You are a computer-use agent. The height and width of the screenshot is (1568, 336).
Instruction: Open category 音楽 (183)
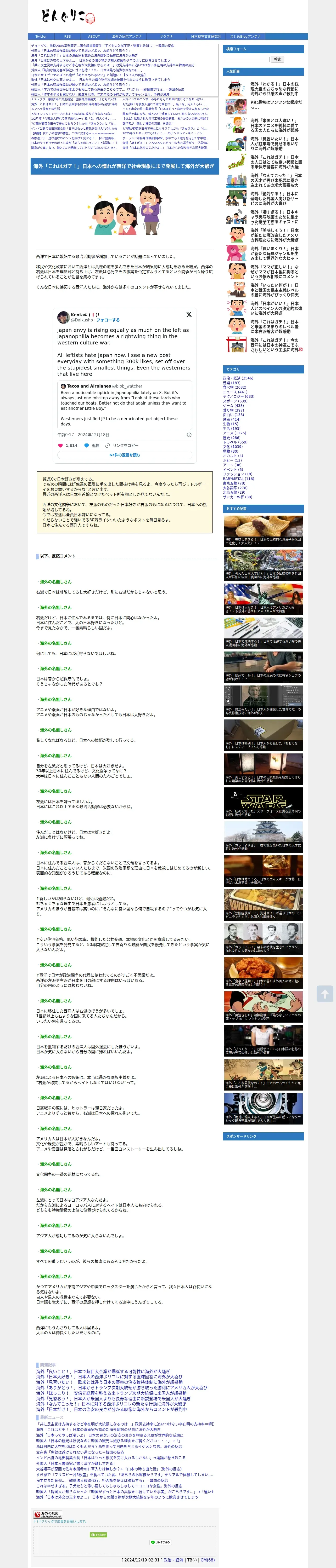pos(232,383)
